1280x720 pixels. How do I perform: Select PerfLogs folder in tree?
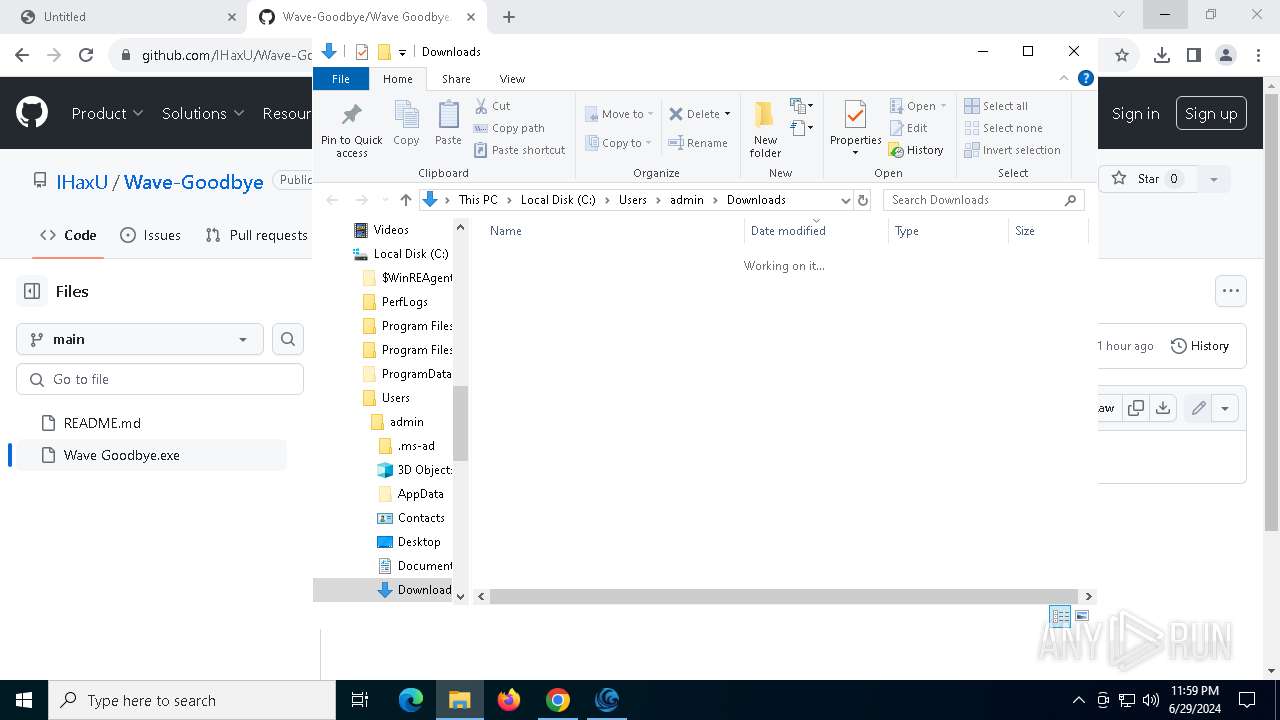[x=405, y=302]
